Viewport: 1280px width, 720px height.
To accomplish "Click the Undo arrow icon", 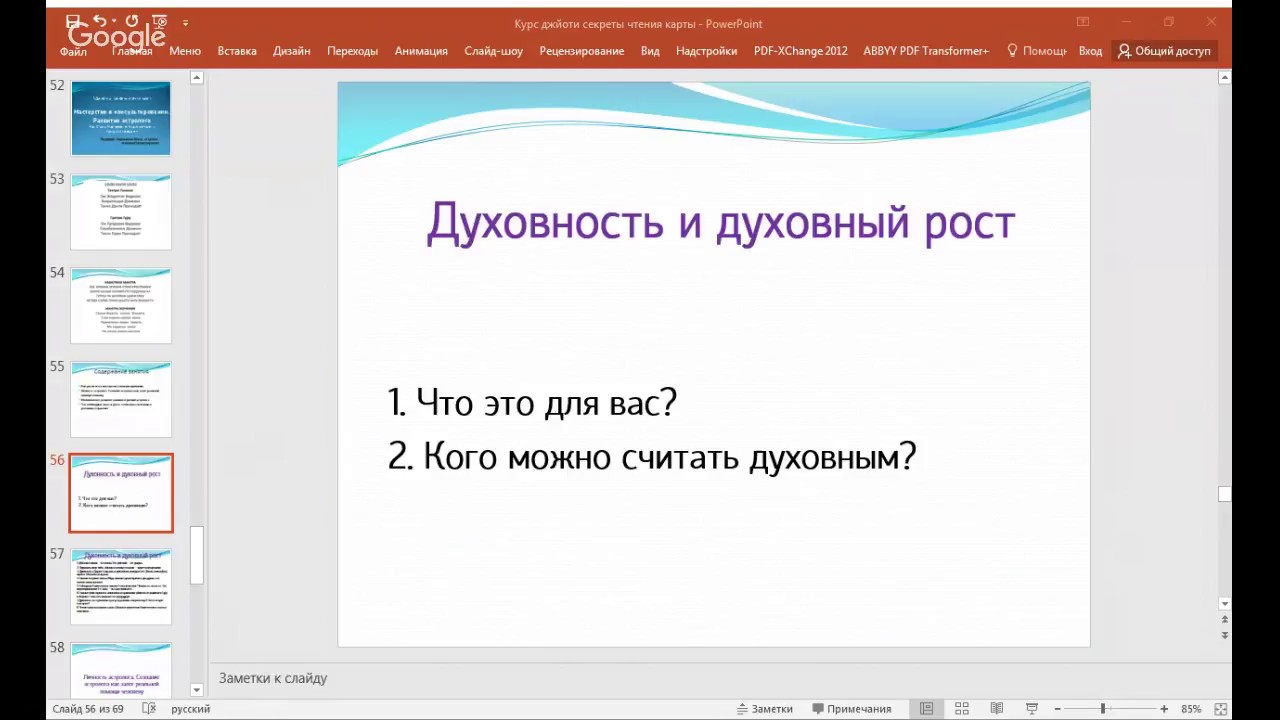I will (98, 21).
